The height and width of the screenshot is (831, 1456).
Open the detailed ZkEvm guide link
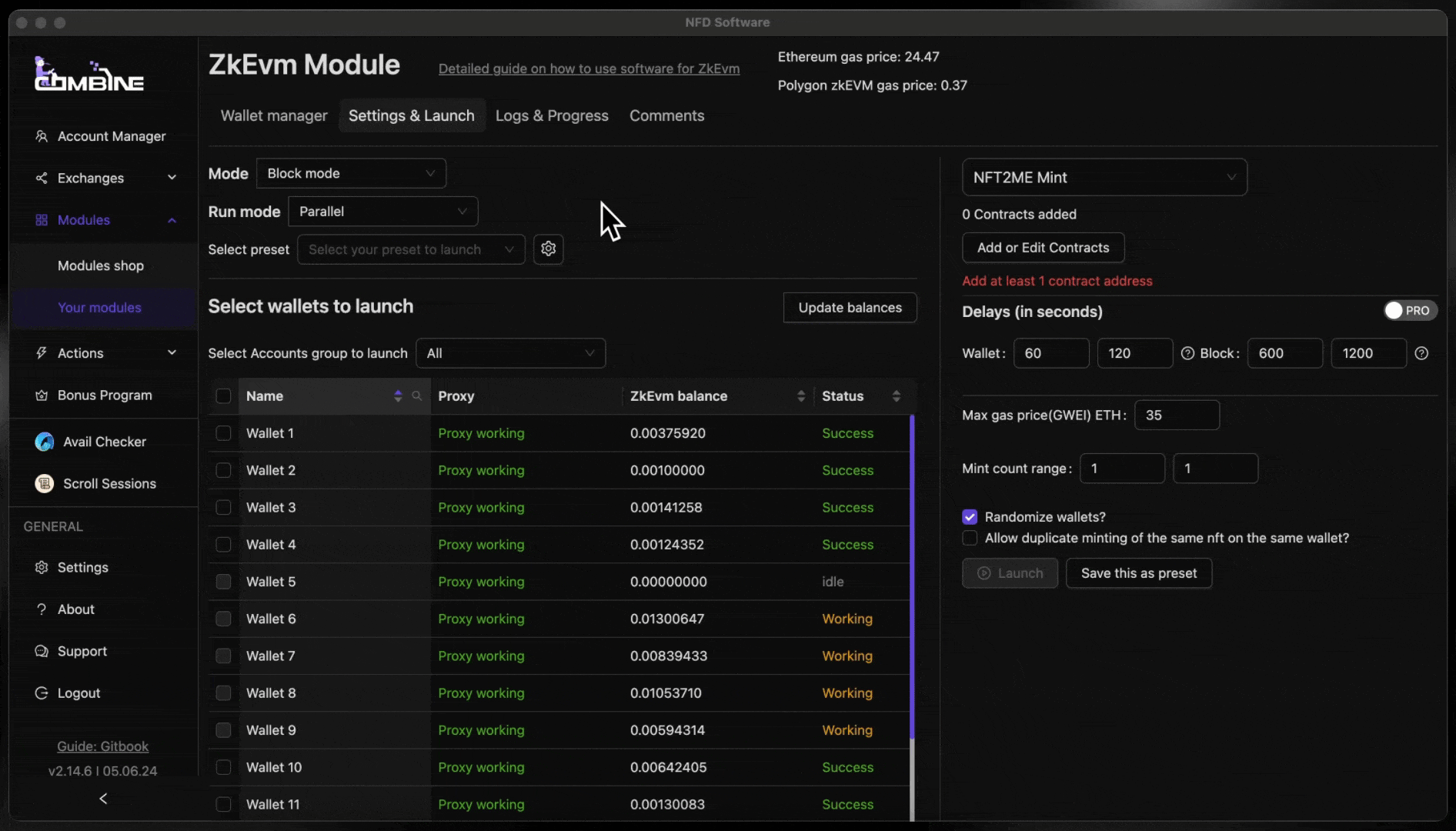pos(589,69)
